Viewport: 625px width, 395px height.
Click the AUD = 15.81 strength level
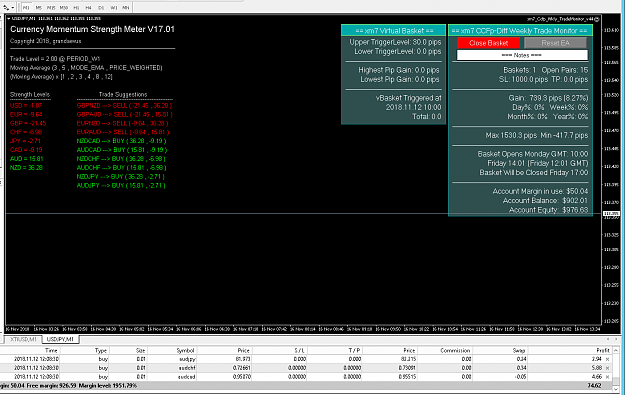coord(26,159)
